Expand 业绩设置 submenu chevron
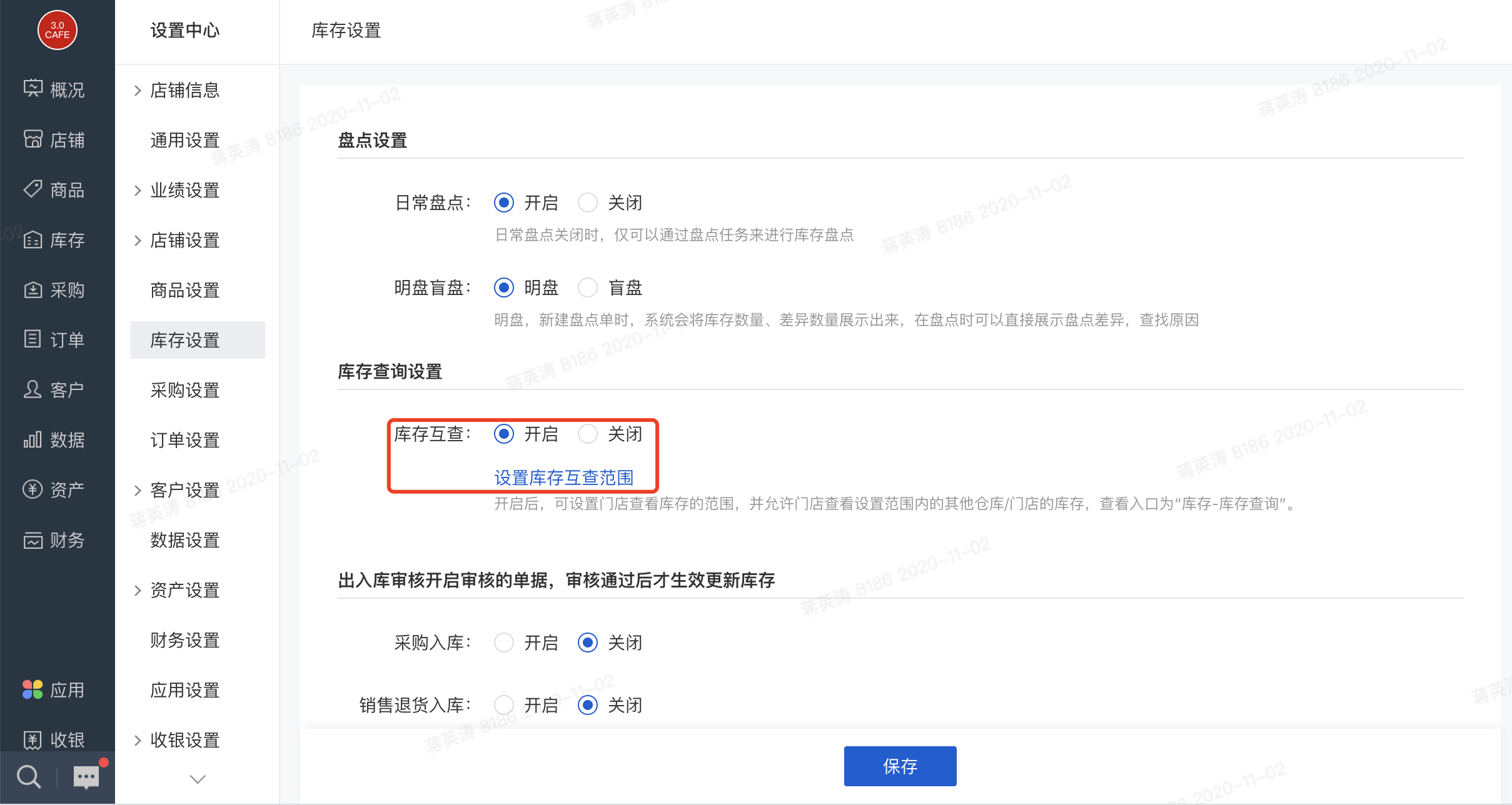This screenshot has width=1512, height=805. [138, 191]
